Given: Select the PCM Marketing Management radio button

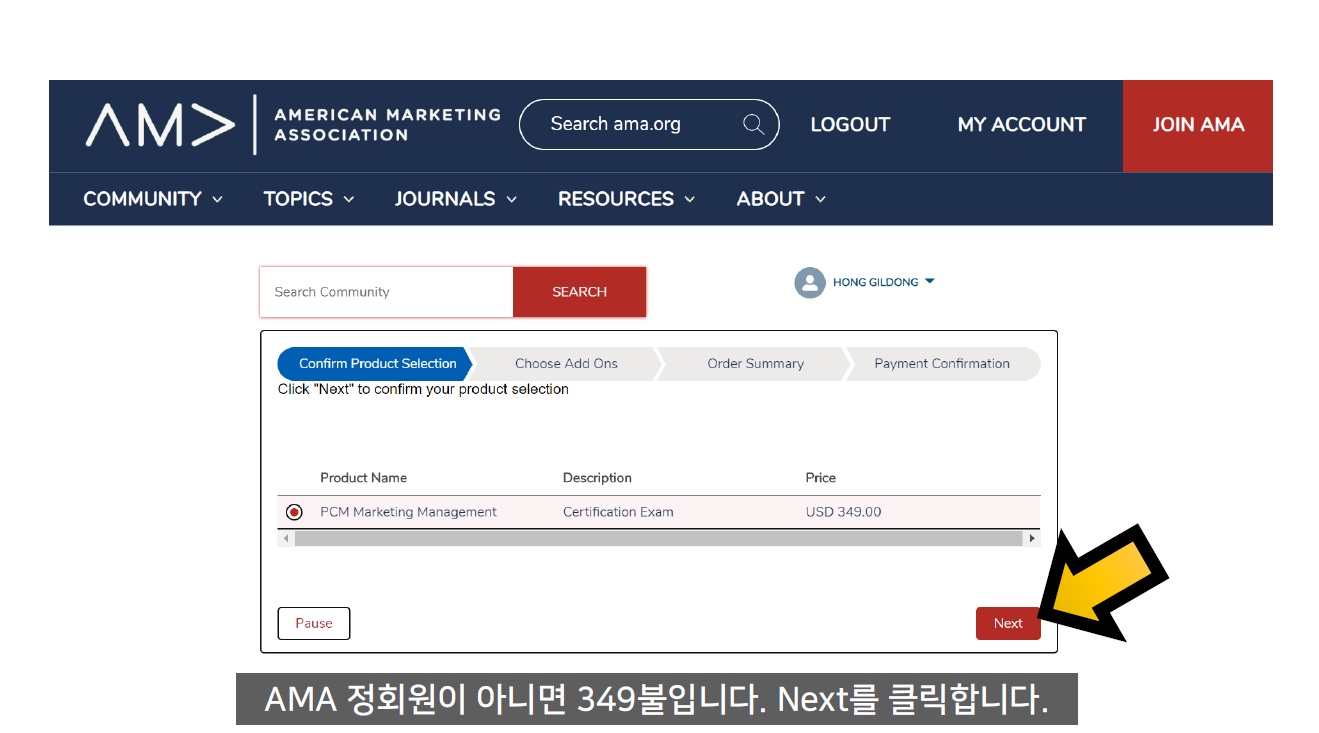Looking at the screenshot, I should [294, 512].
